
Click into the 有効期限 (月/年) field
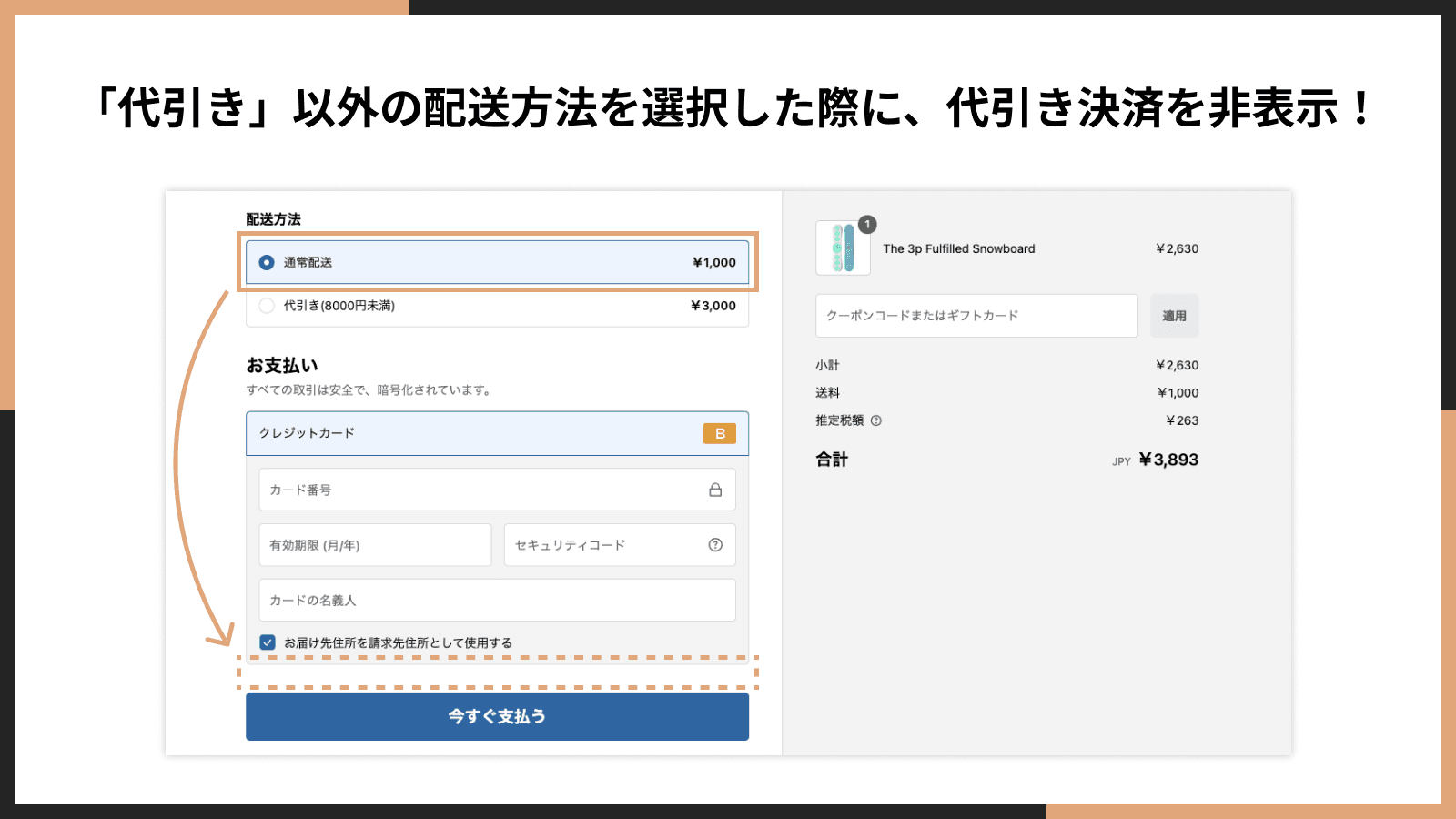(375, 545)
